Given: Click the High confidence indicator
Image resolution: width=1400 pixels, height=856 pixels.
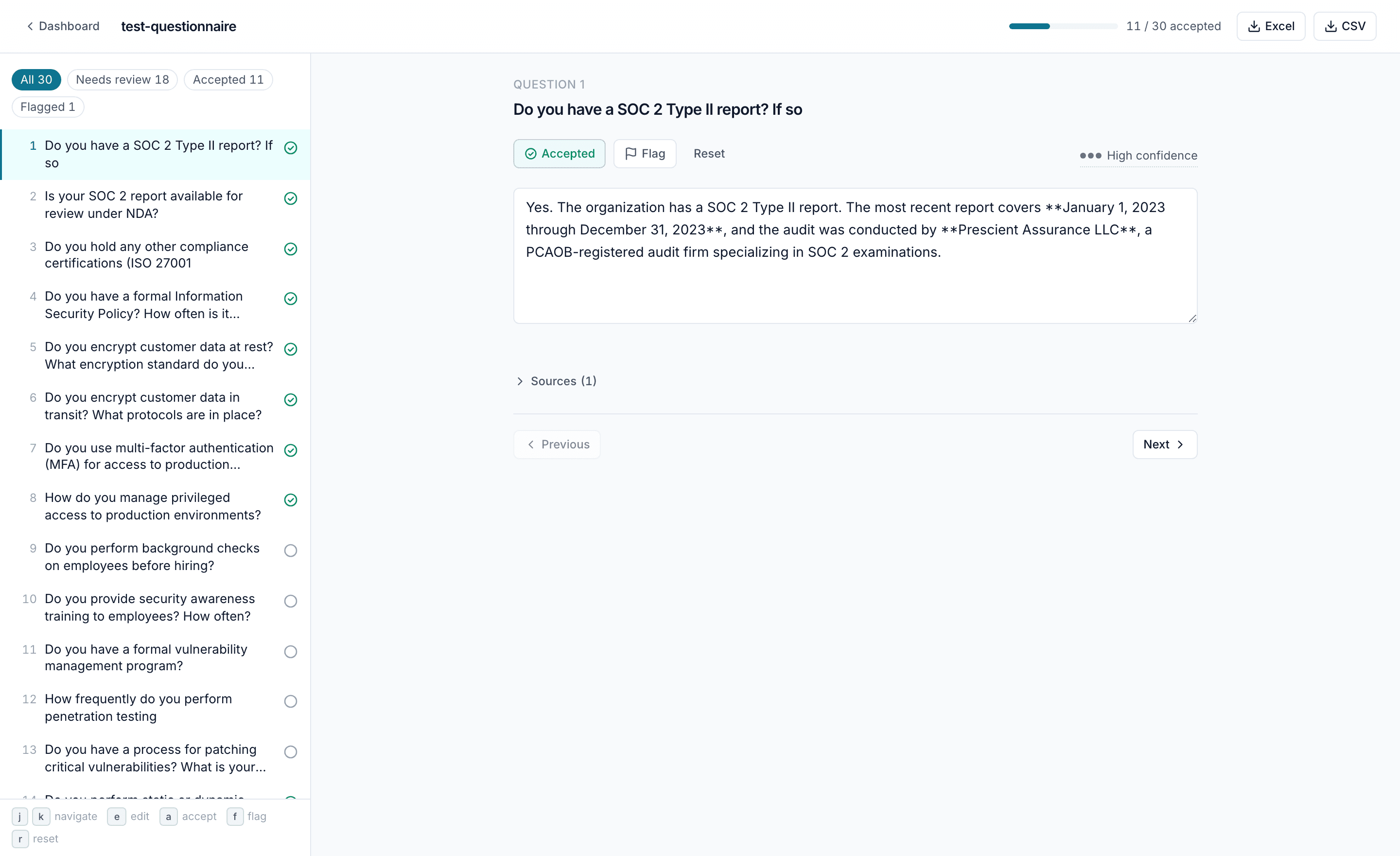Looking at the screenshot, I should (x=1138, y=155).
